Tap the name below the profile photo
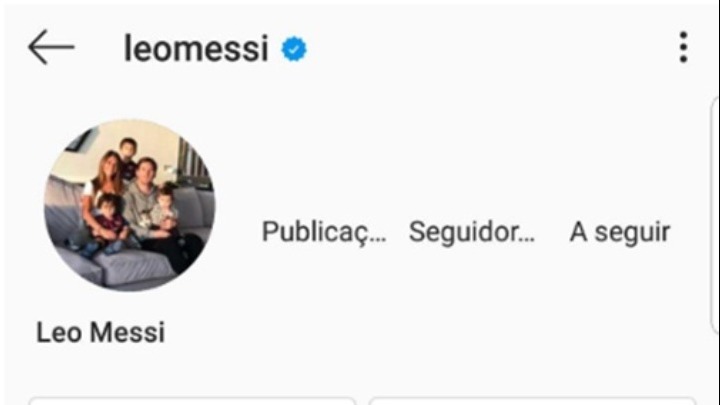Image resolution: width=720 pixels, height=405 pixels. 100,332
